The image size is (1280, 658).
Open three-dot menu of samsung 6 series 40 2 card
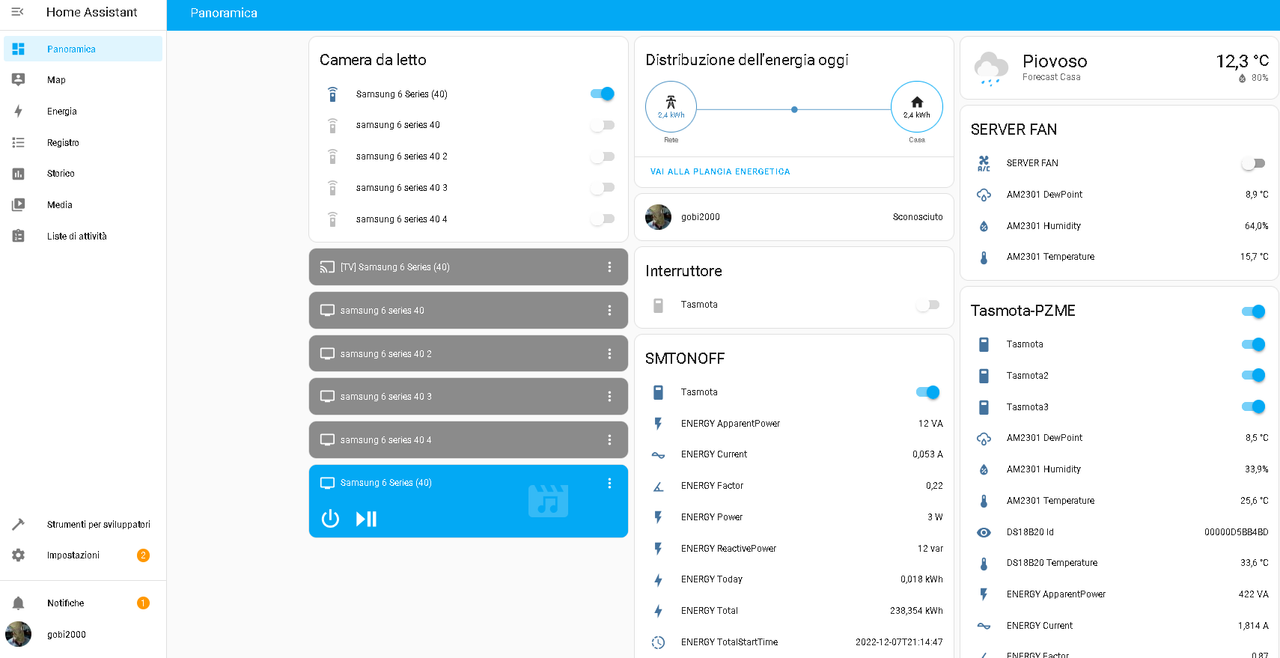click(x=609, y=354)
